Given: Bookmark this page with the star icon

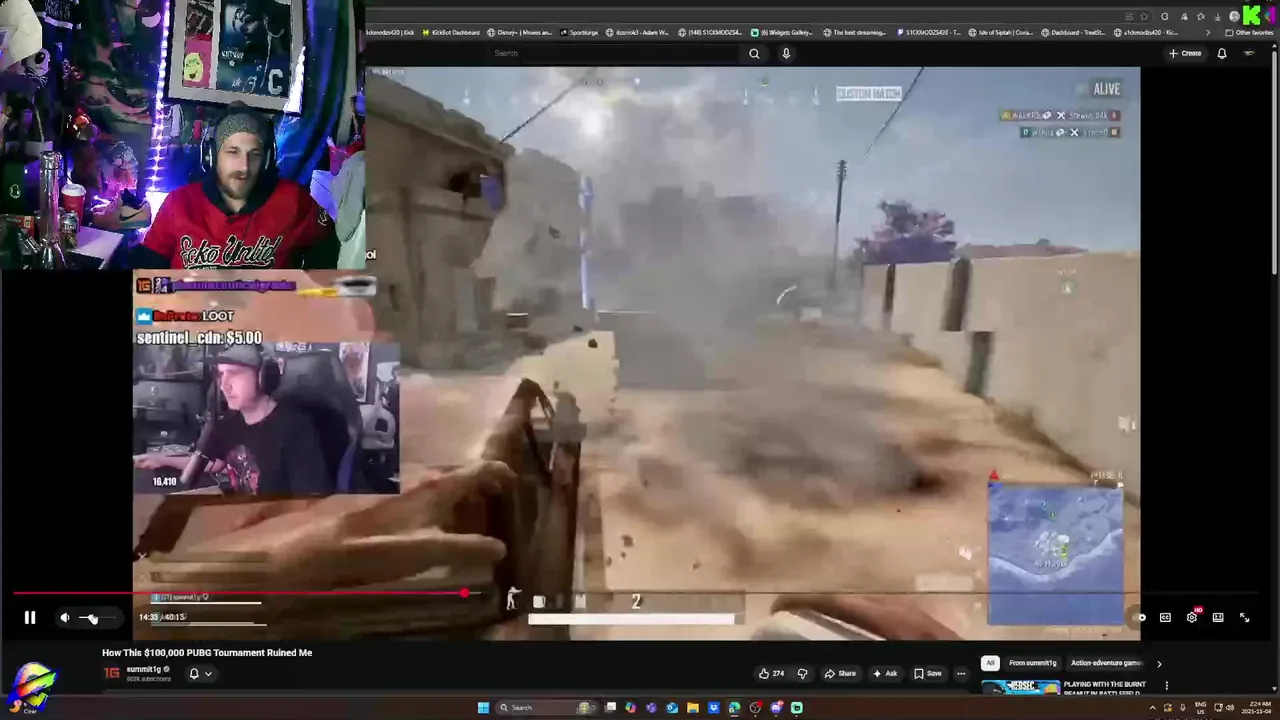Looking at the screenshot, I should click(1144, 16).
